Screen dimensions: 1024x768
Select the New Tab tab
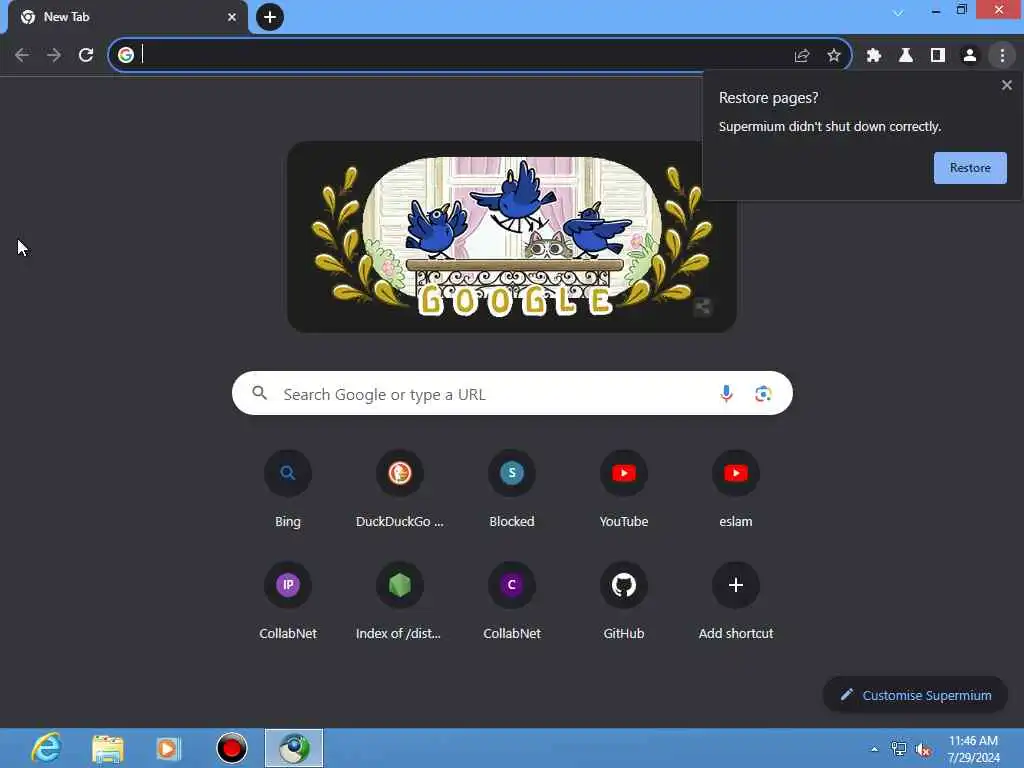pyautogui.click(x=127, y=17)
